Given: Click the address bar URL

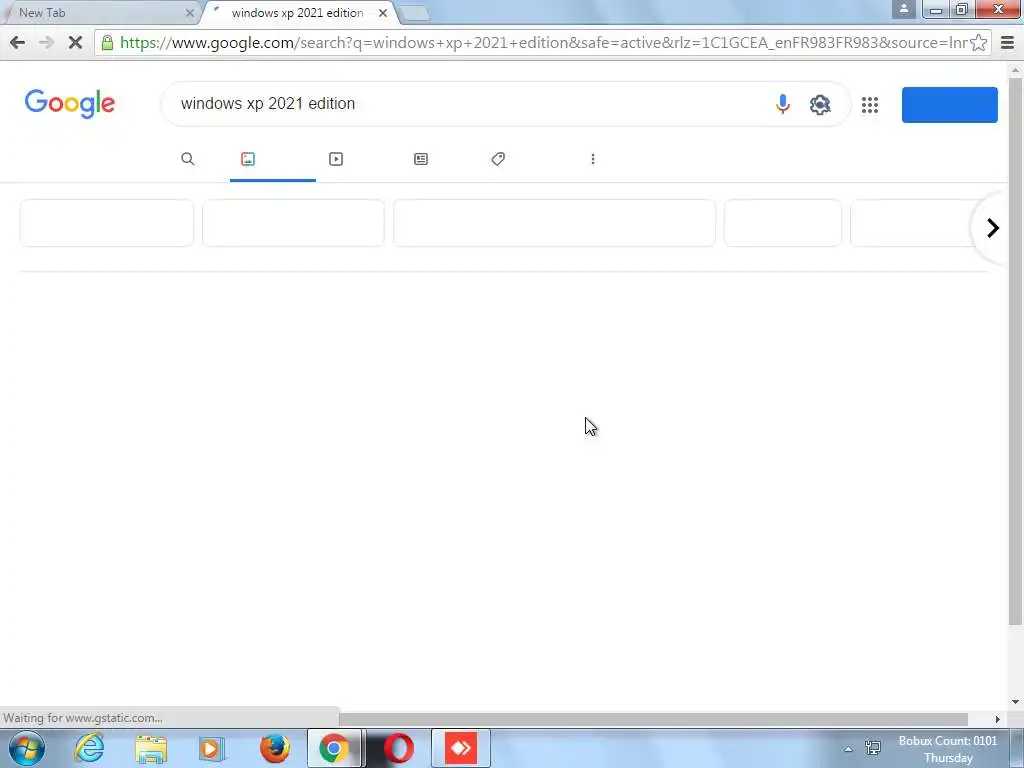Looking at the screenshot, I should click(x=542, y=43).
